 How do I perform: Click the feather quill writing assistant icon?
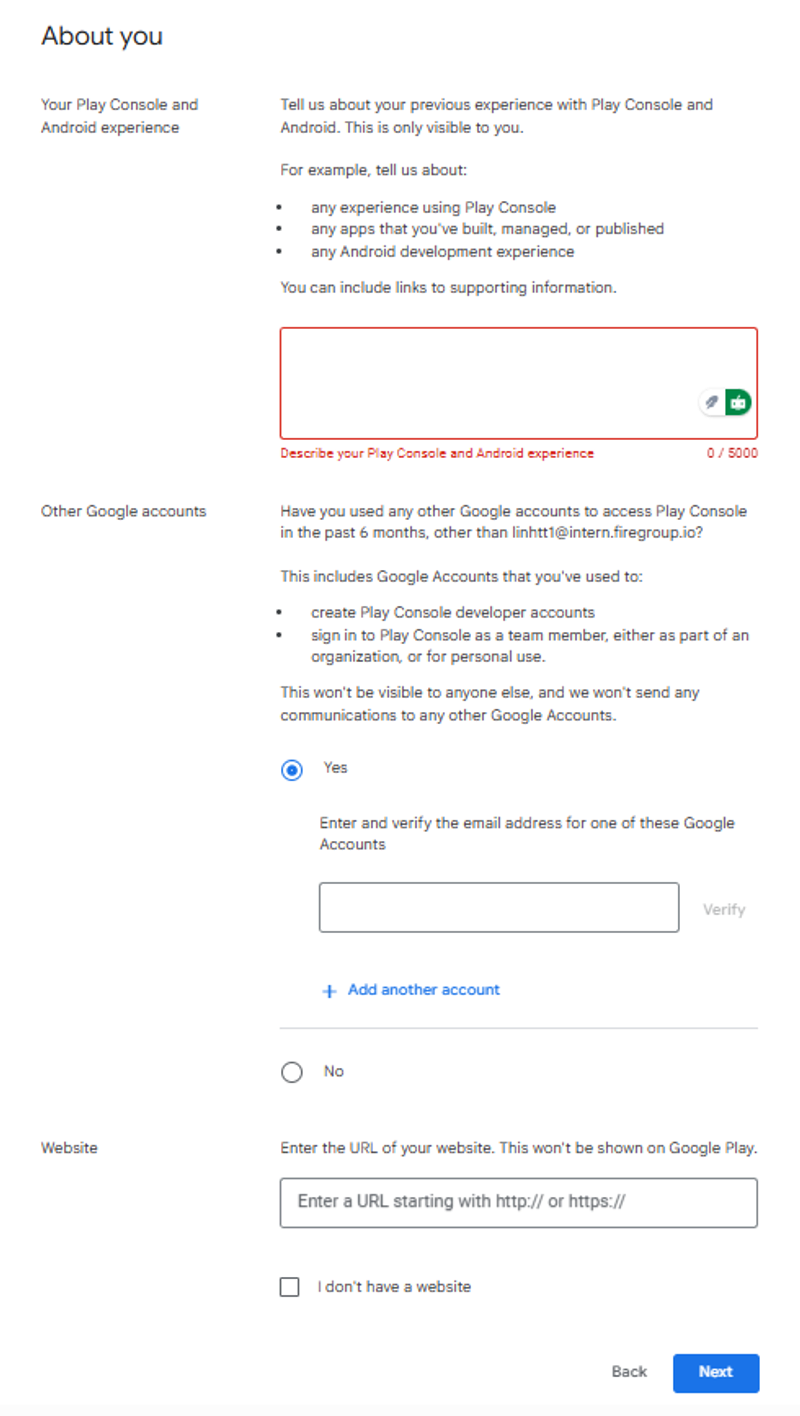click(711, 401)
